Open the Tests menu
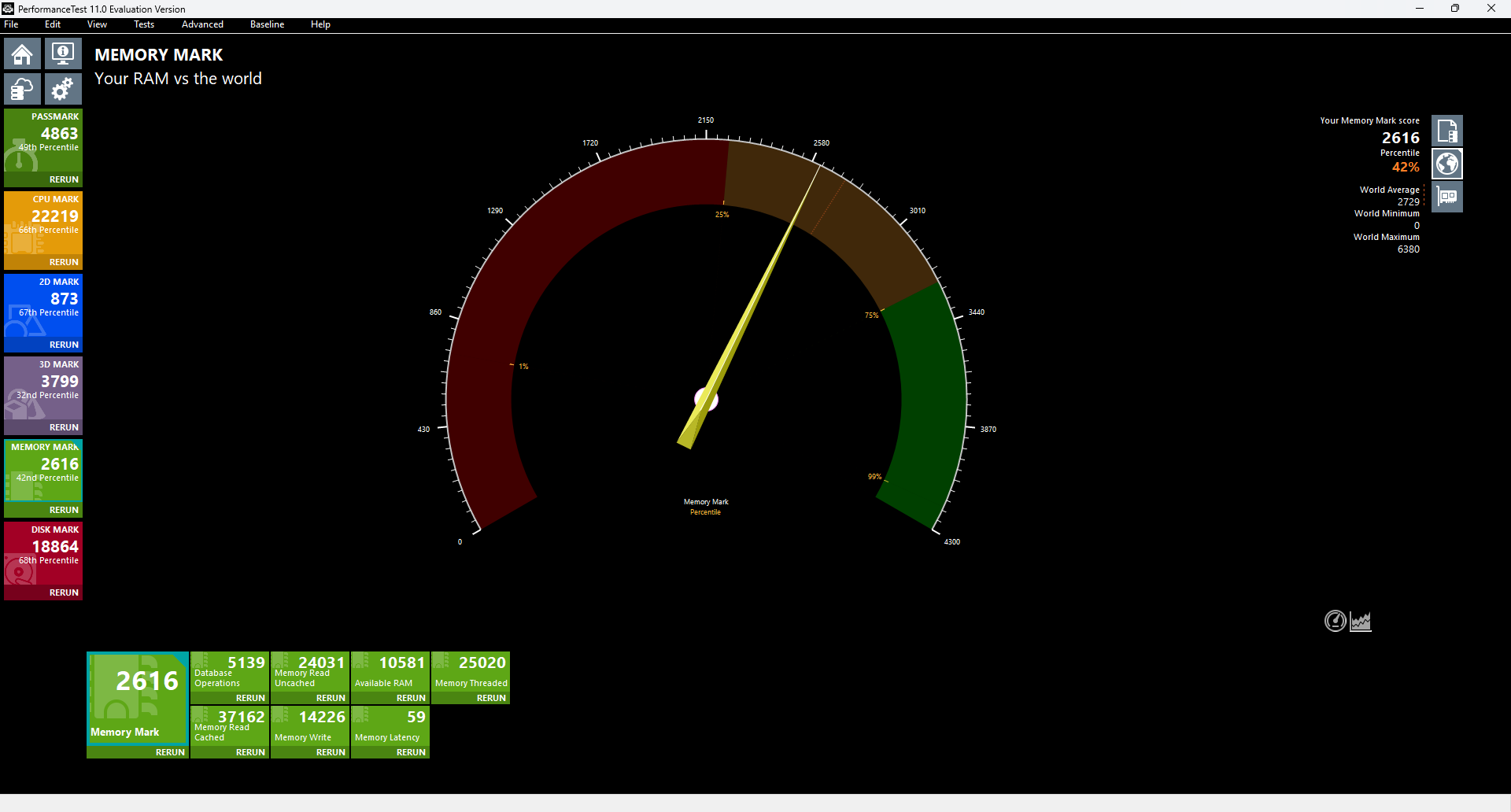 click(x=144, y=24)
